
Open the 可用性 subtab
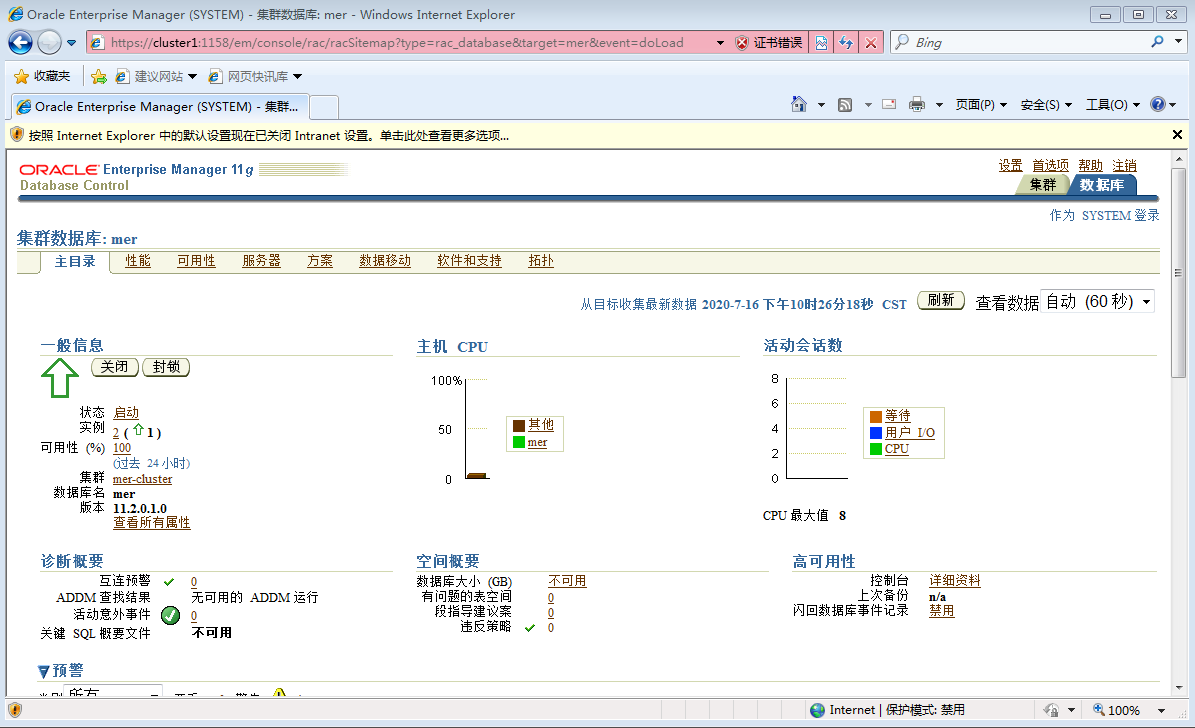pyautogui.click(x=197, y=261)
